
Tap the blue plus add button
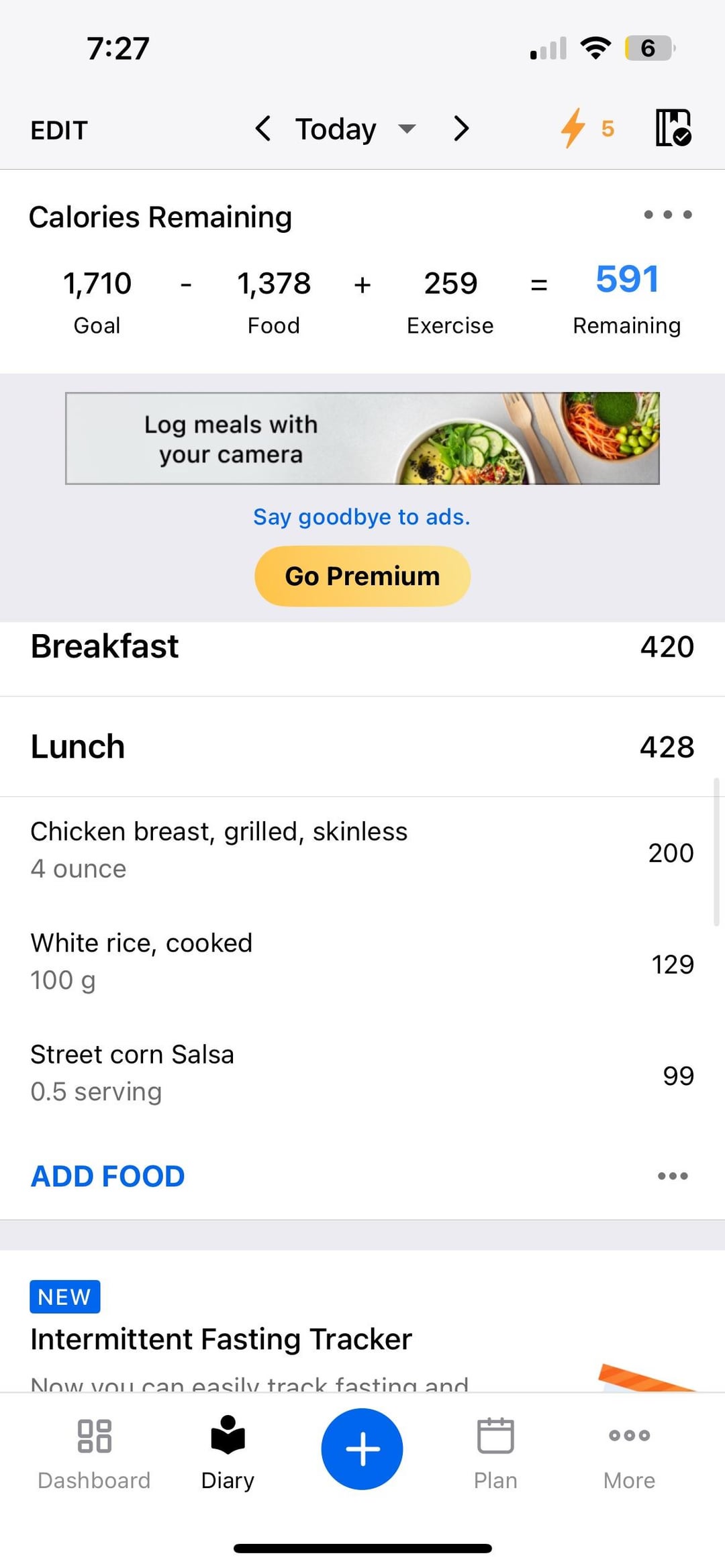point(362,1449)
